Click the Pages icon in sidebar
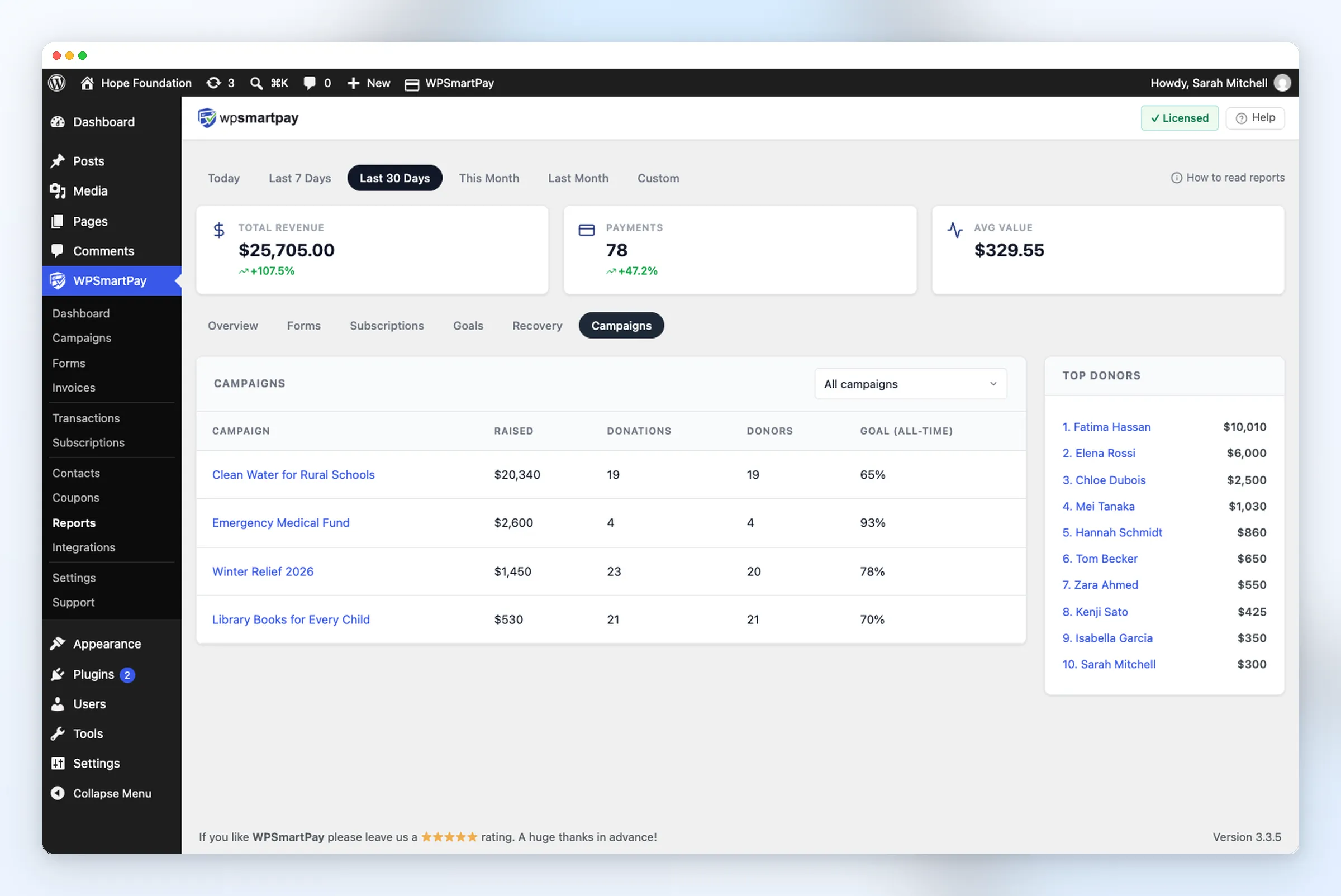 coord(57,221)
